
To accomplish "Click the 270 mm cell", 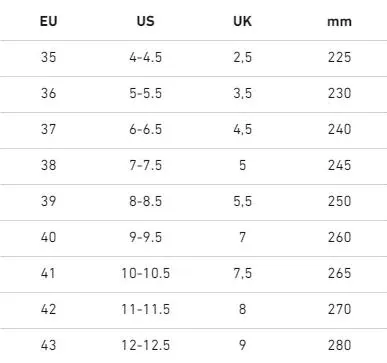I will coord(339,309).
